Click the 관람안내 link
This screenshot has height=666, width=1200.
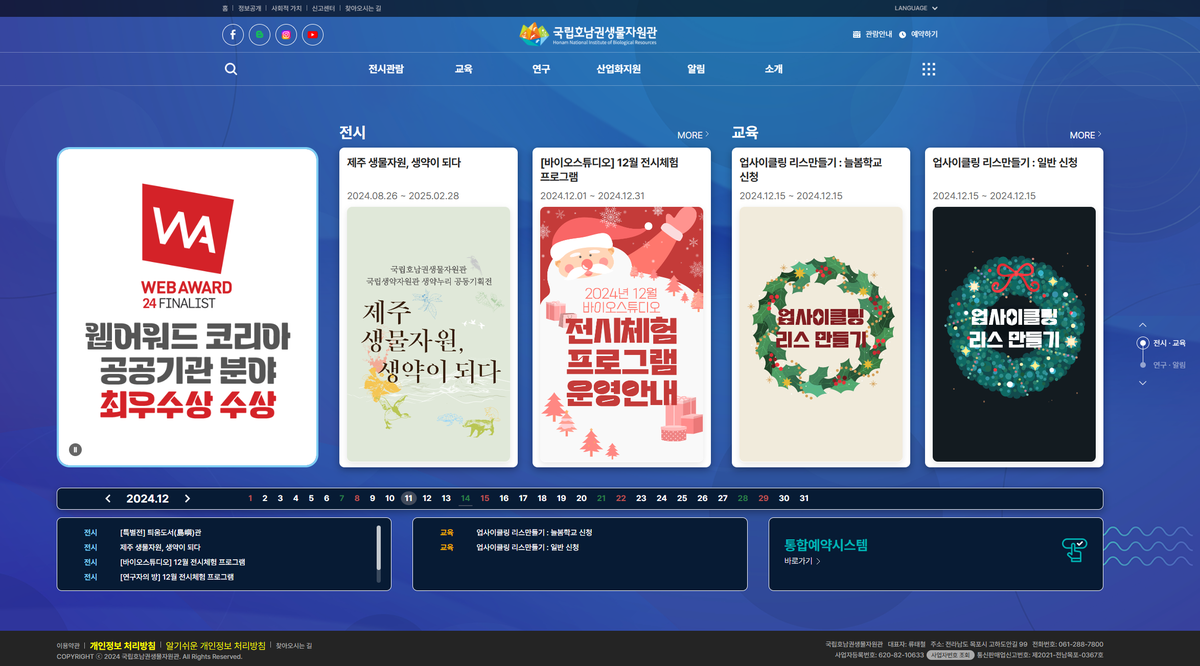872,34
